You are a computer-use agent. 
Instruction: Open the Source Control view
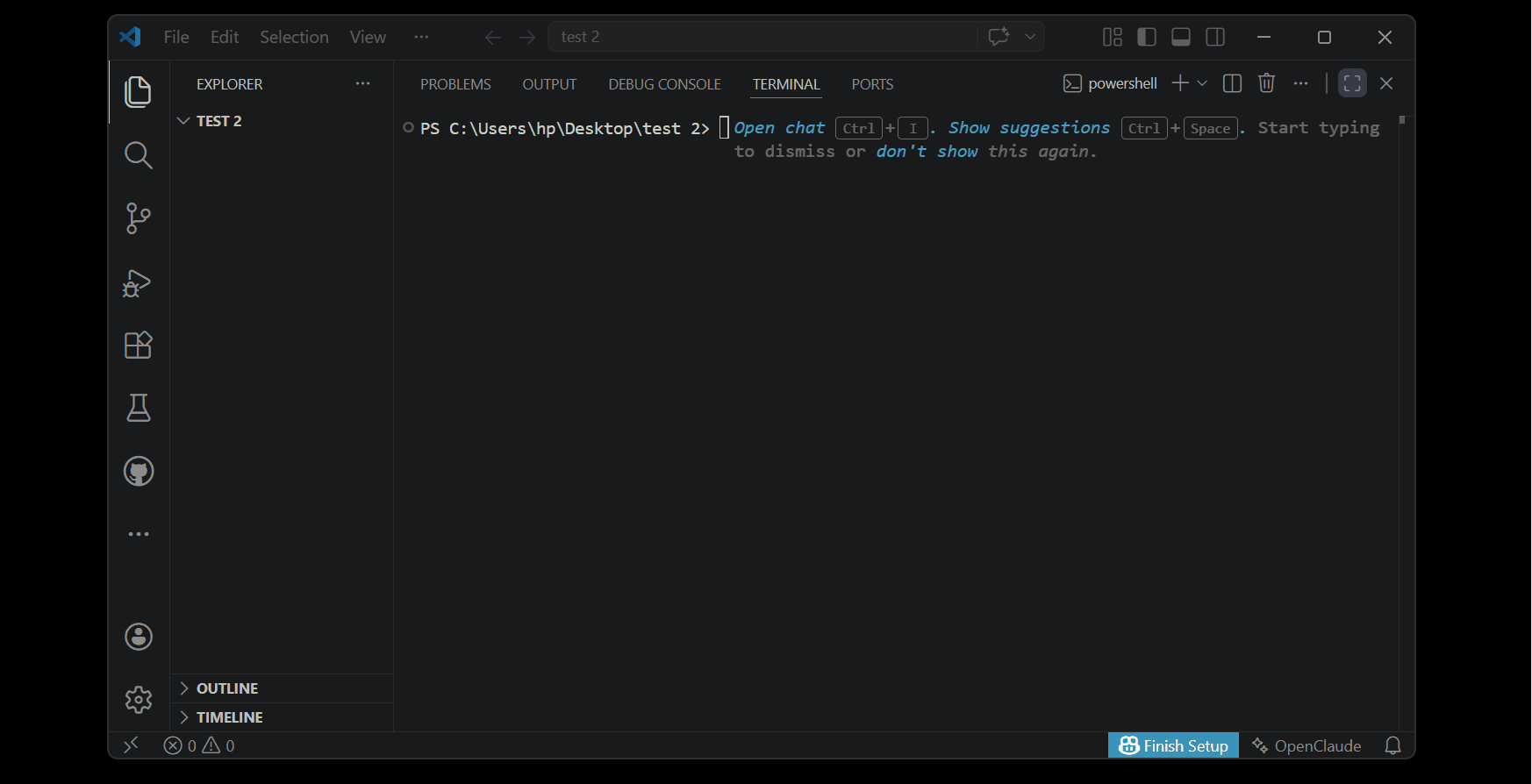point(138,218)
